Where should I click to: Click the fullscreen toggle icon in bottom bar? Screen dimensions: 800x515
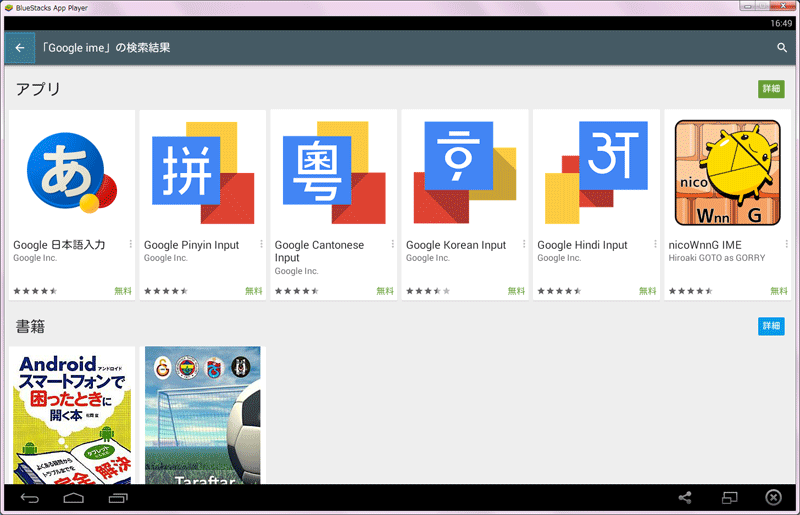click(x=730, y=498)
